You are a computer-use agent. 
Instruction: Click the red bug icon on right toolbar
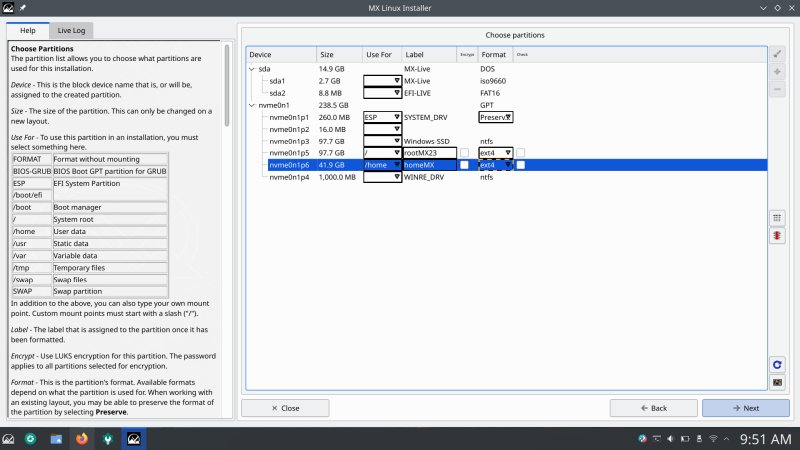777,236
